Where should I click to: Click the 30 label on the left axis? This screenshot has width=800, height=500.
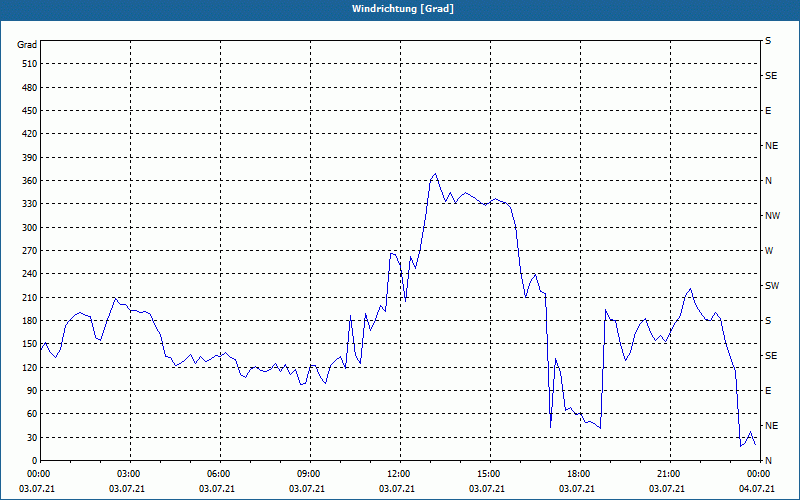tap(32, 437)
